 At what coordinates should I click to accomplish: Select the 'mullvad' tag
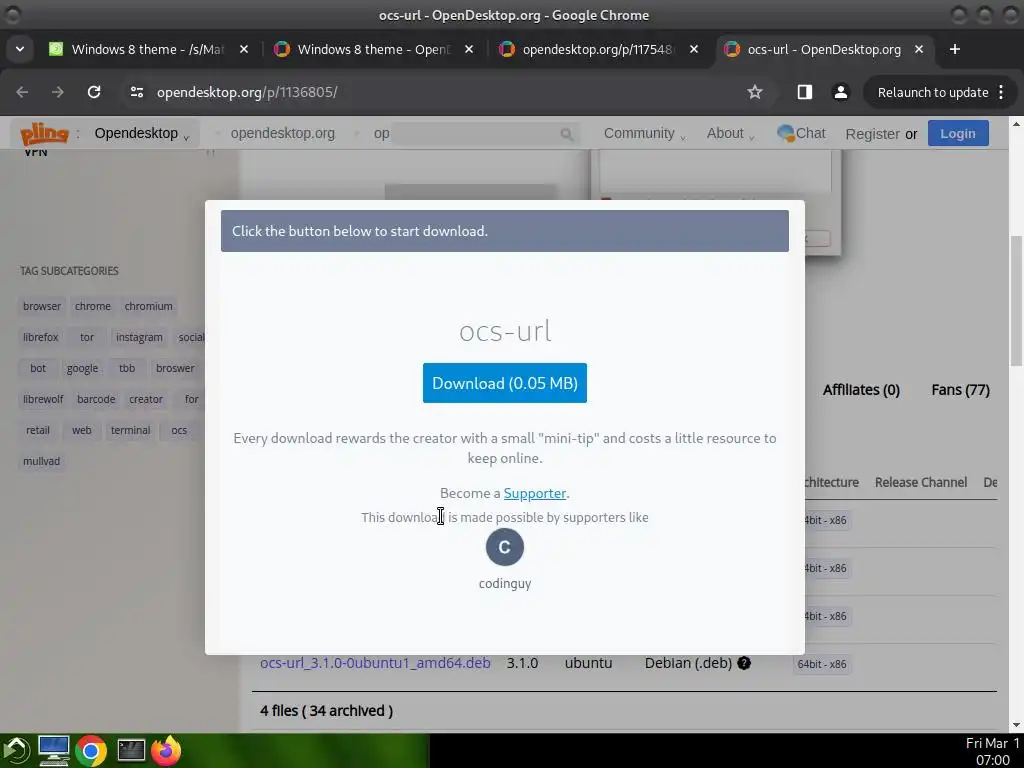[42, 461]
